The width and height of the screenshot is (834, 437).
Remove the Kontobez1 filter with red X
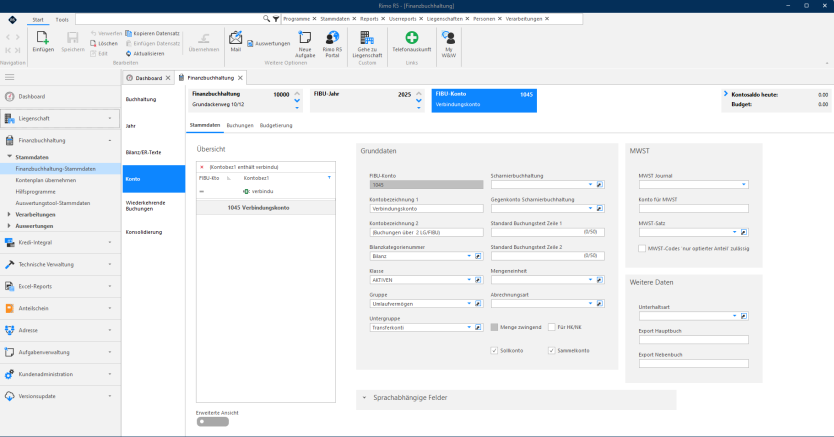point(202,167)
